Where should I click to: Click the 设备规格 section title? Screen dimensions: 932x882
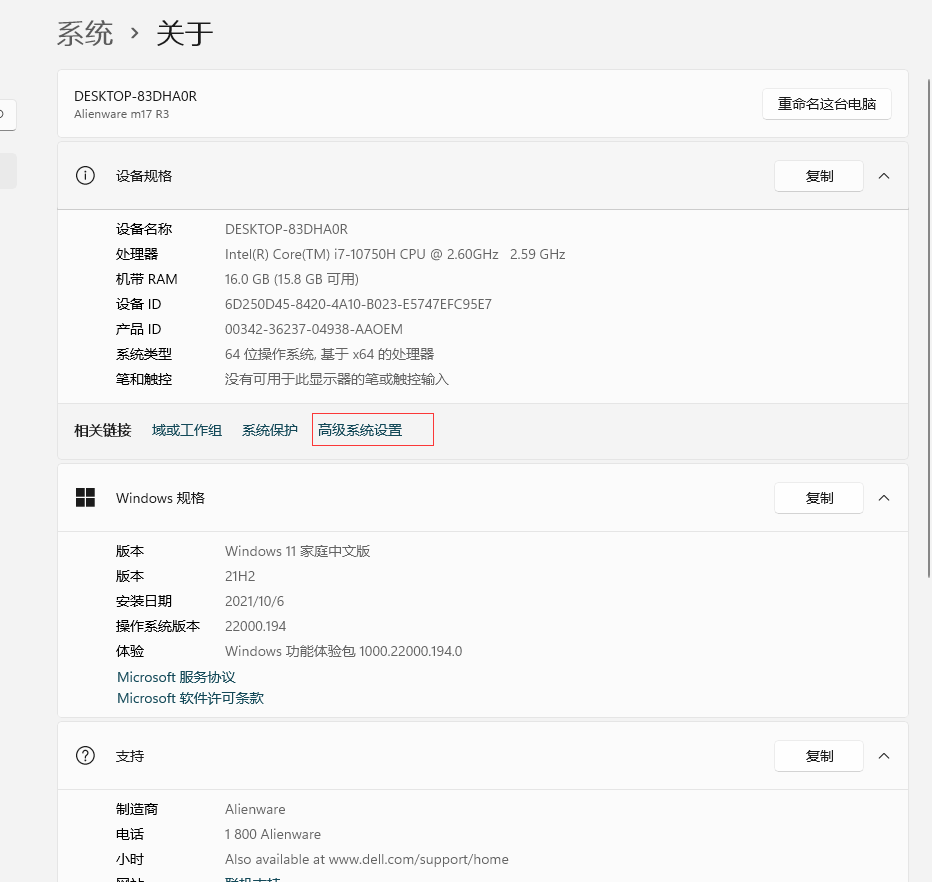tap(144, 176)
